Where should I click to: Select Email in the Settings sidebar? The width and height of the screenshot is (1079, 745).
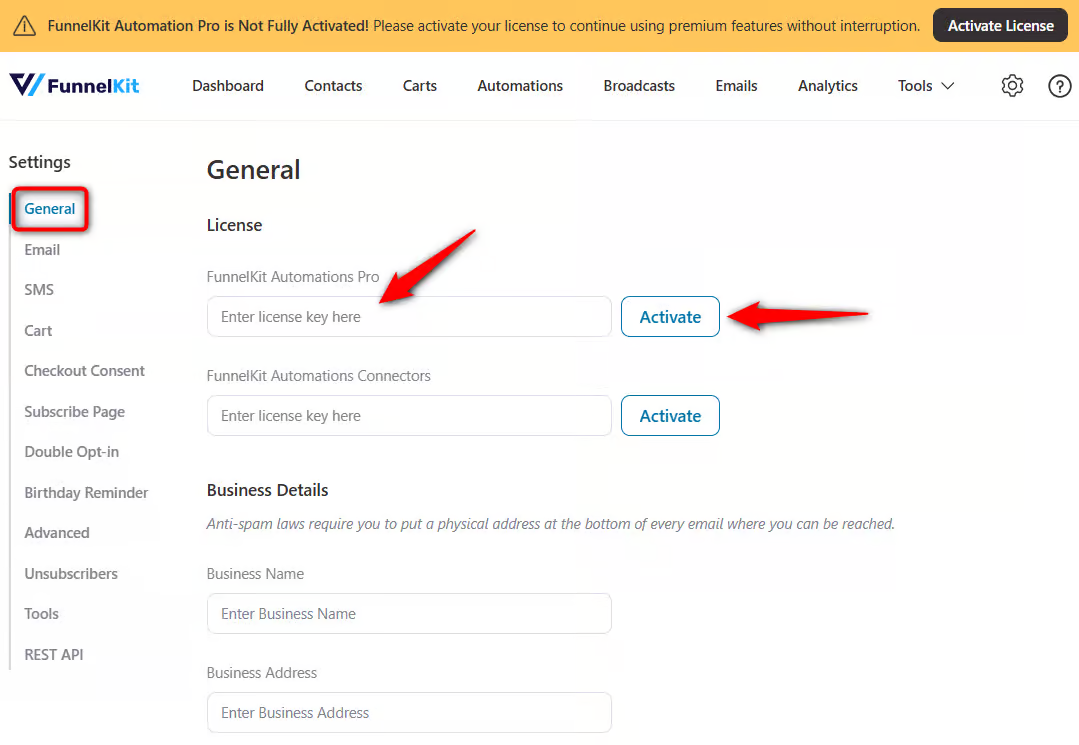(x=42, y=249)
